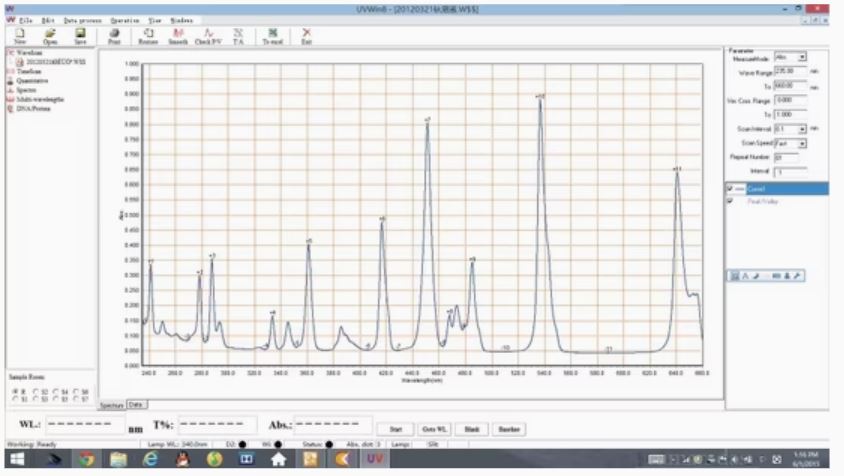This screenshot has width=844, height=476.
Task: Select sample room radio button S6
Action: pyautogui.click(x=76, y=391)
